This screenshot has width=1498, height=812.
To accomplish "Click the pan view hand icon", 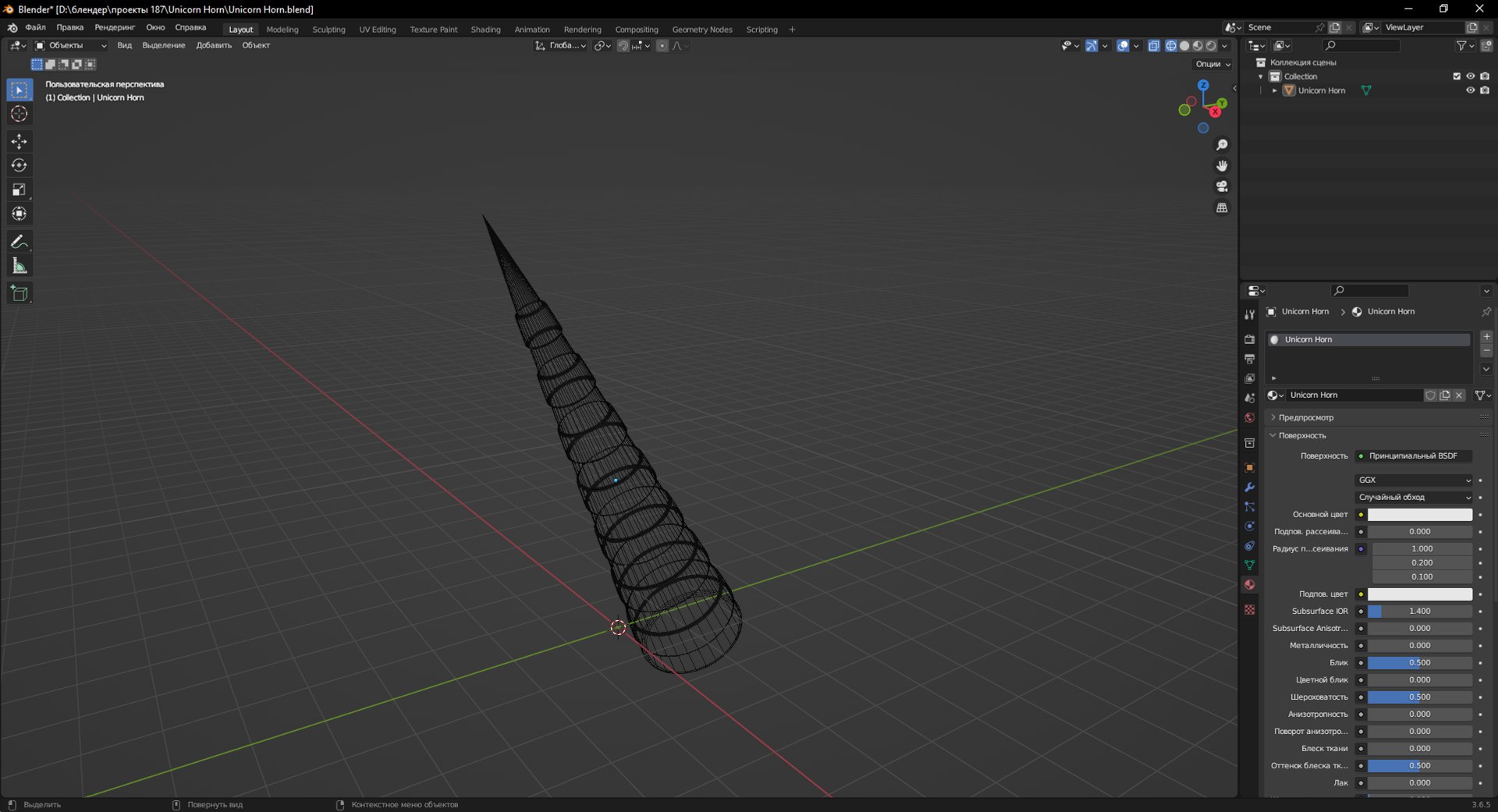I will tap(1222, 166).
